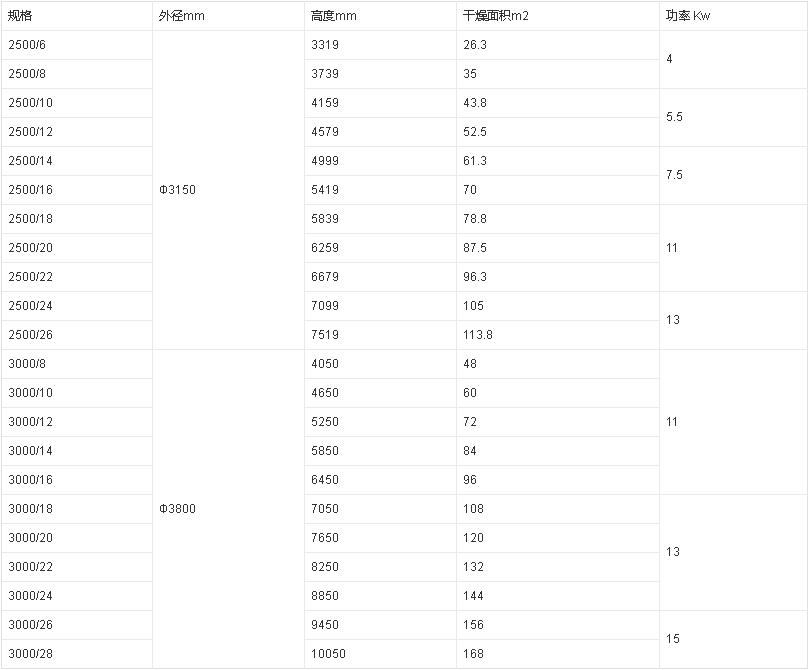
Task: Click the 2500/6 specification cell
Action: 27,45
